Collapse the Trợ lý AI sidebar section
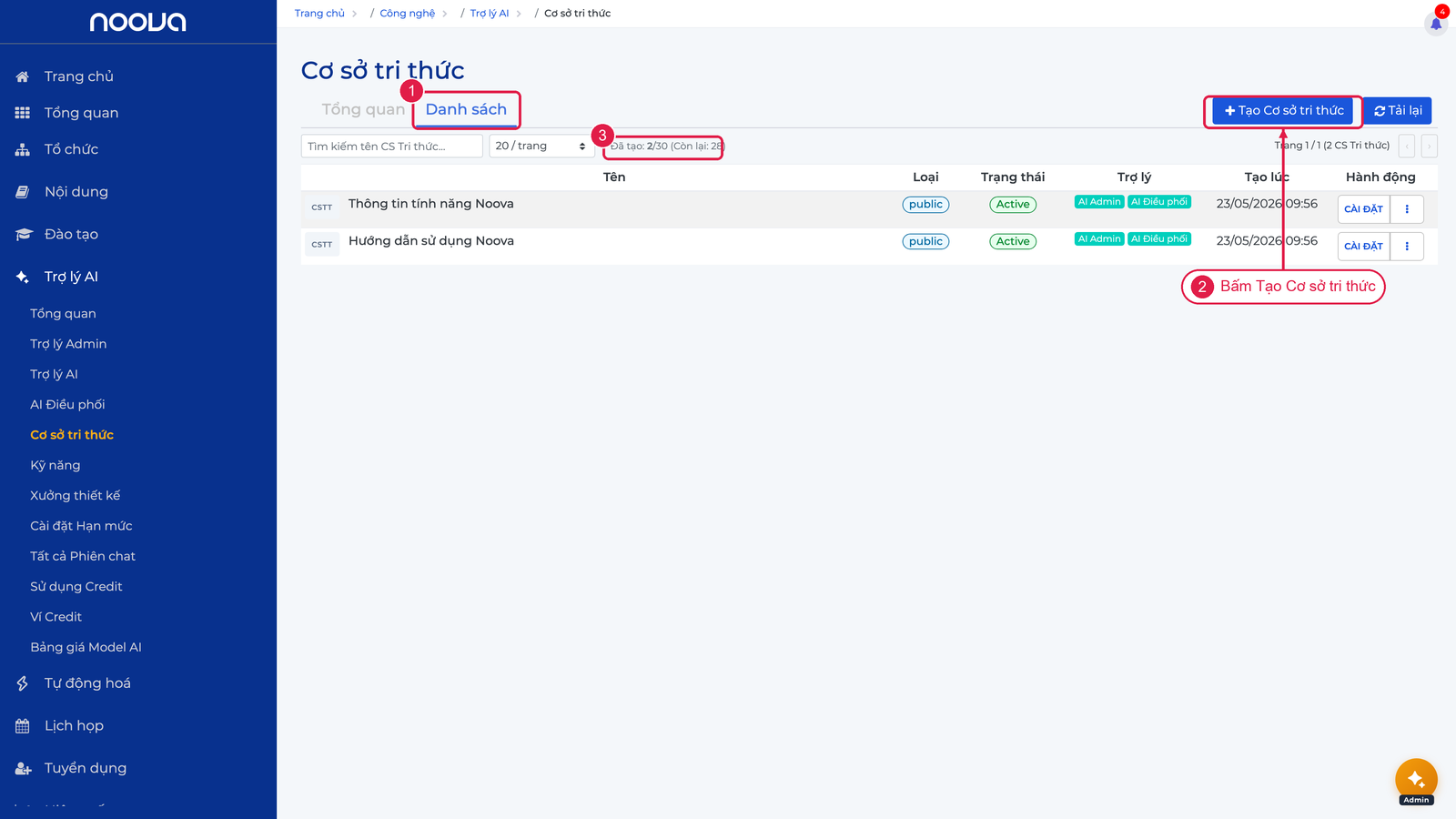The width and height of the screenshot is (1456, 819). tap(71, 277)
